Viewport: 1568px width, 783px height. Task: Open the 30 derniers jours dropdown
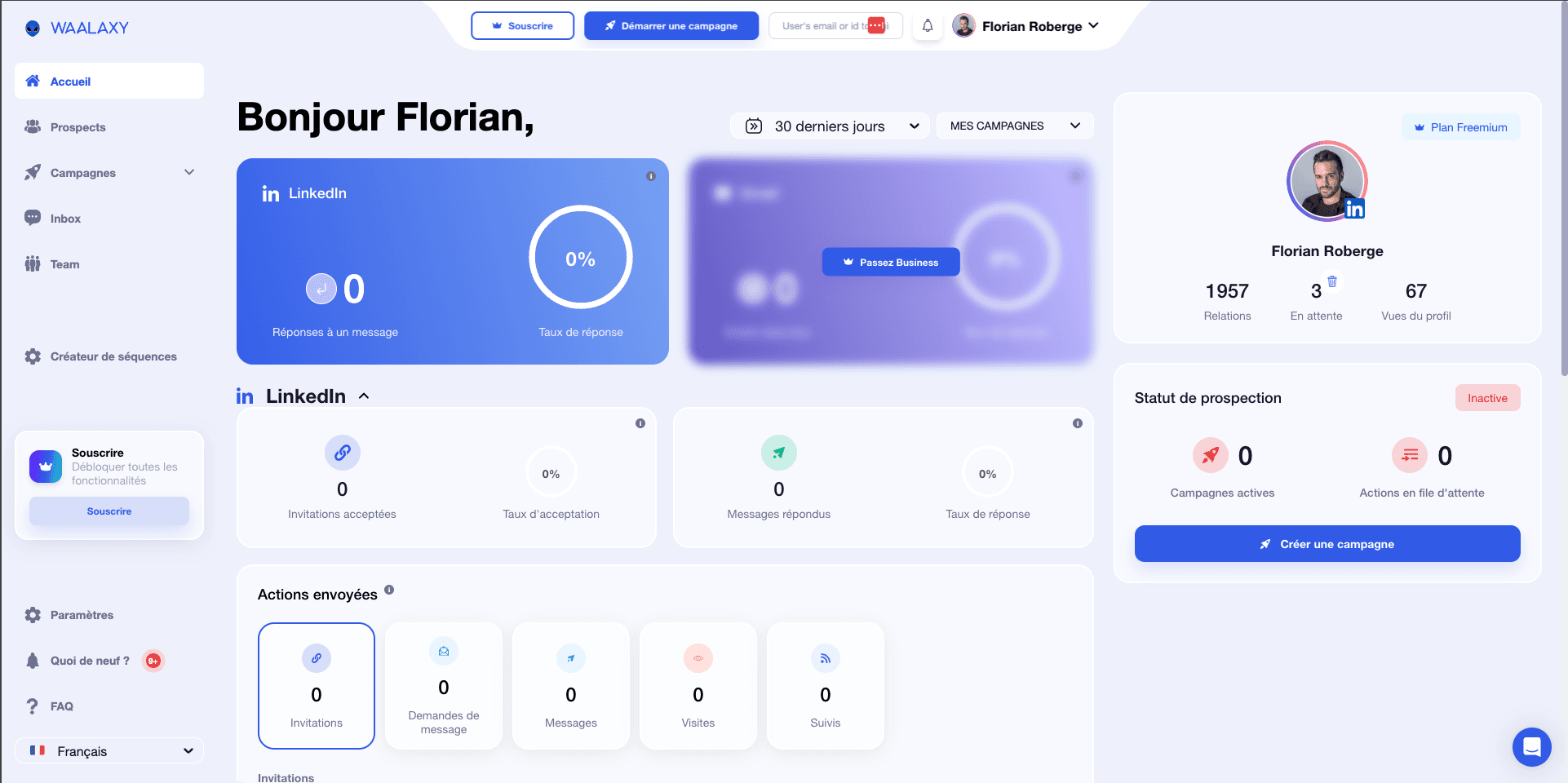click(830, 126)
